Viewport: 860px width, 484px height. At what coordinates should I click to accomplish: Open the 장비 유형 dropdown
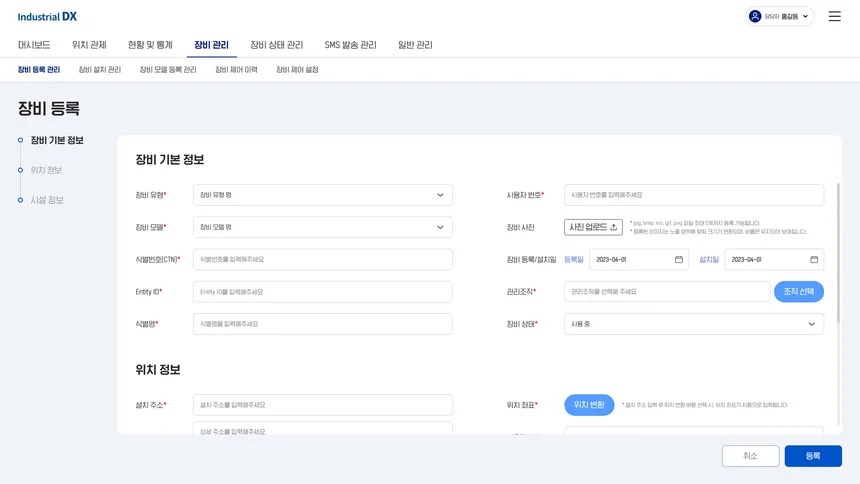click(322, 195)
